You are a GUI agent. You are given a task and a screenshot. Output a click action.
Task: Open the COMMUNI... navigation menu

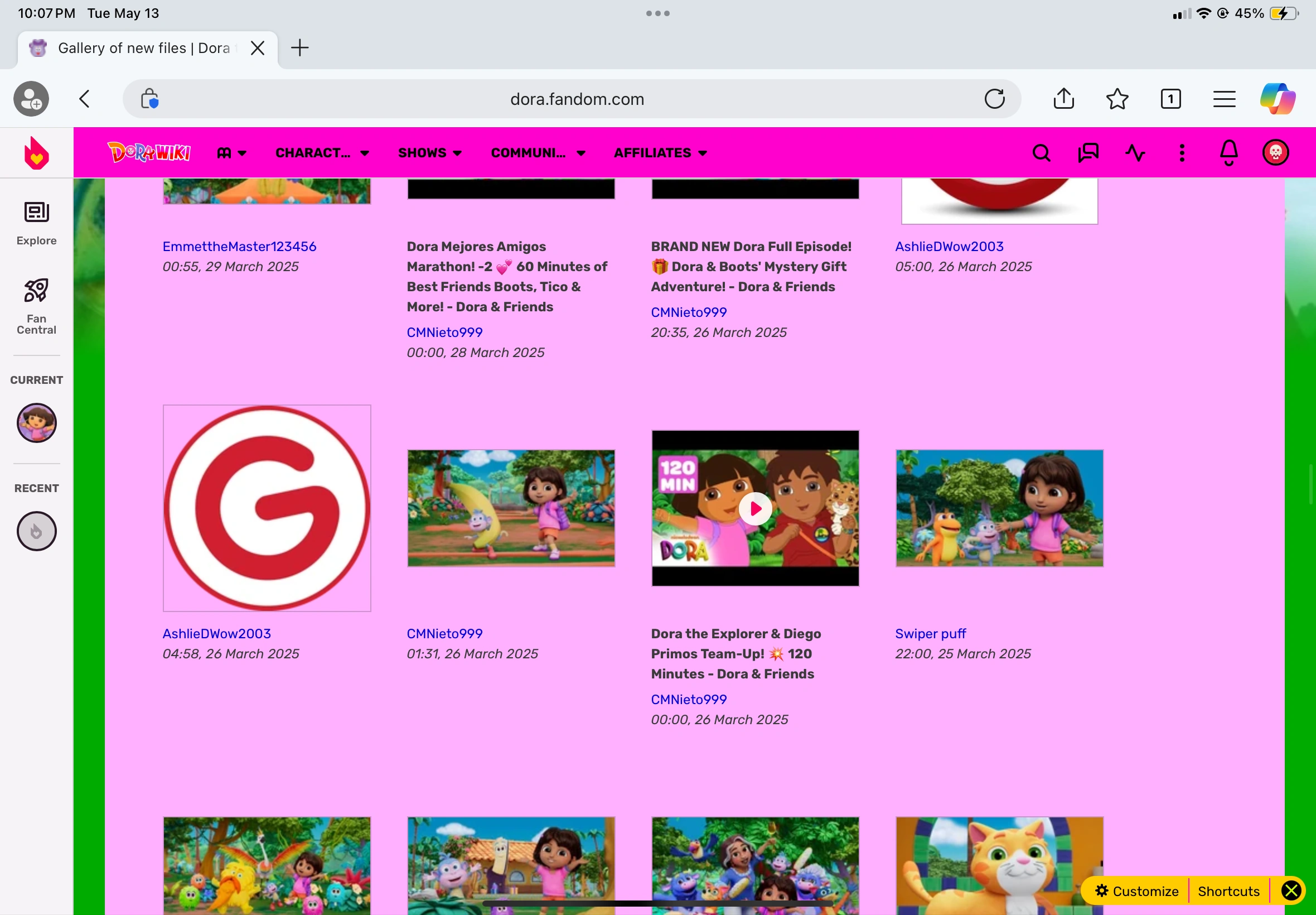pos(538,153)
